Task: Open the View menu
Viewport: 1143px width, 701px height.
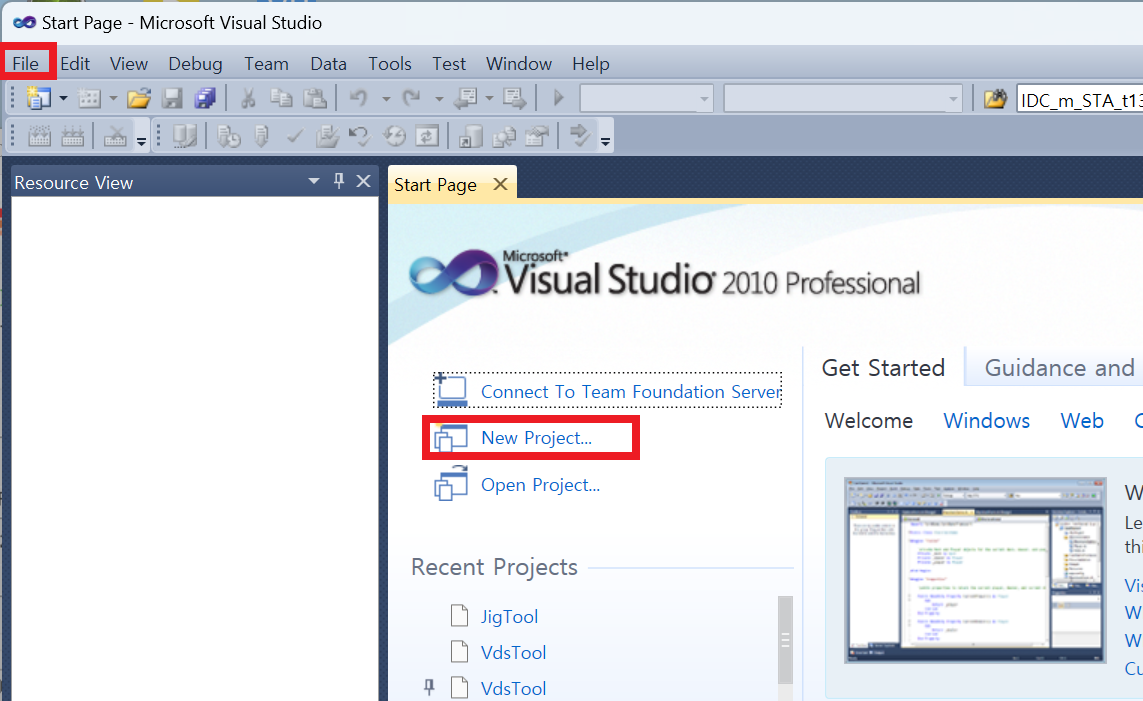Action: click(129, 64)
